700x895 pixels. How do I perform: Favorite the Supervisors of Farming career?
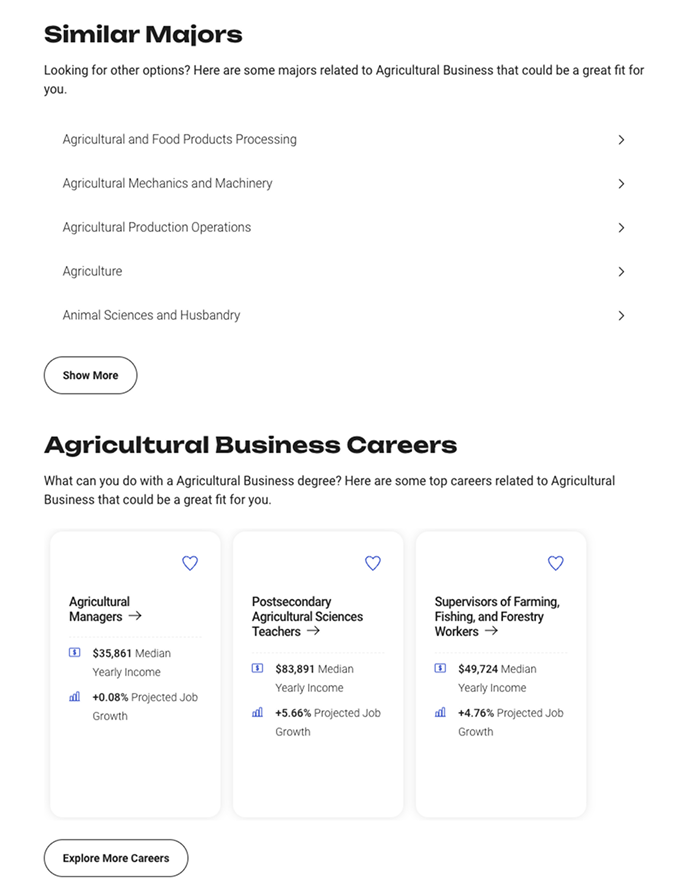coord(556,563)
